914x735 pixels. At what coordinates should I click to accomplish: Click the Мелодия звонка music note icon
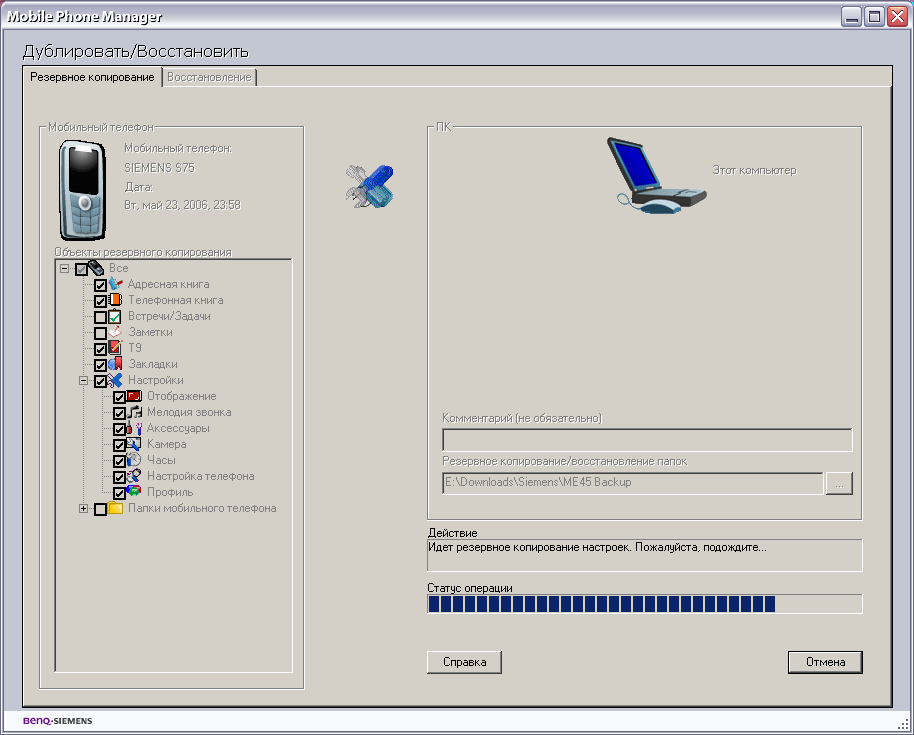[x=135, y=412]
